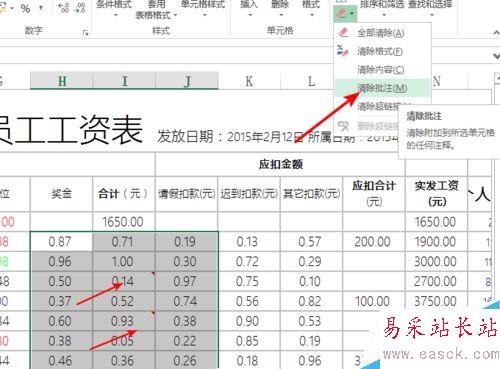Viewport: 500px width, 369px height.
Task: Click the 奖金 header cell
Action: [62, 194]
